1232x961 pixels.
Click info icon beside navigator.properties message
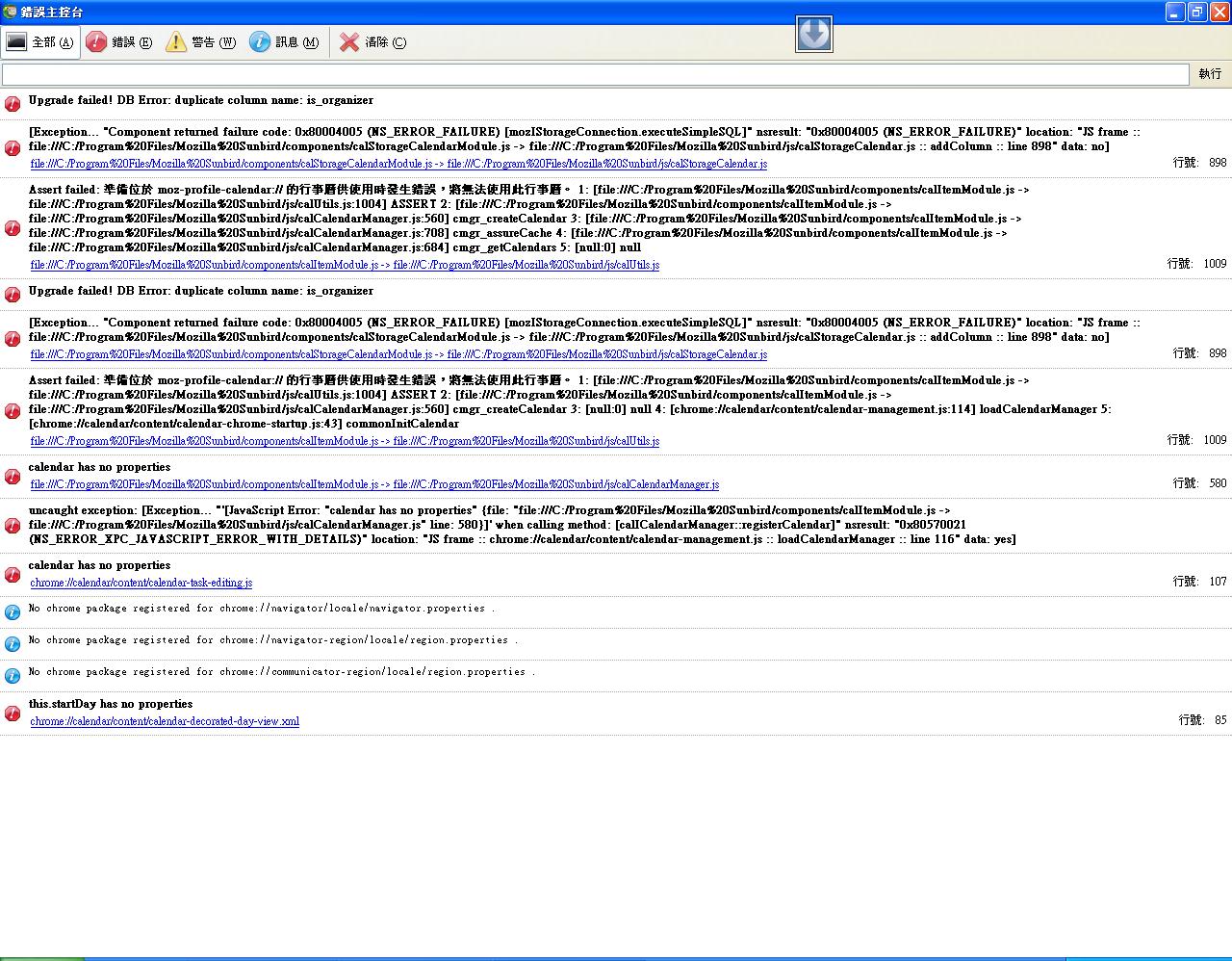pyautogui.click(x=13, y=612)
